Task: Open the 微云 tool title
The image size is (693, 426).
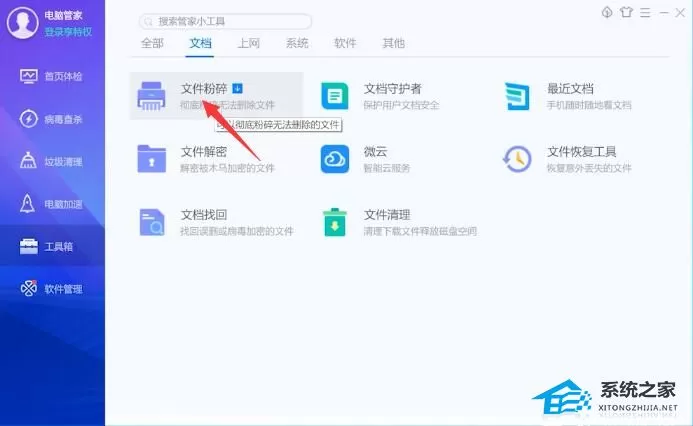Action: tap(375, 152)
